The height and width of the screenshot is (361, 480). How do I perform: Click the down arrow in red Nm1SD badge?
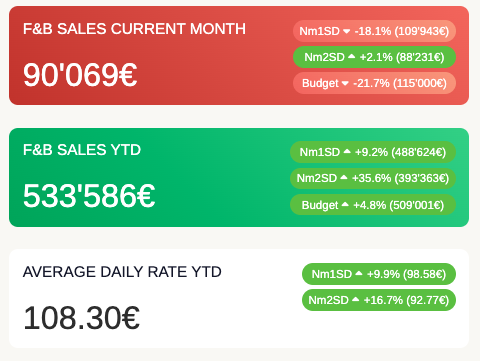347,31
